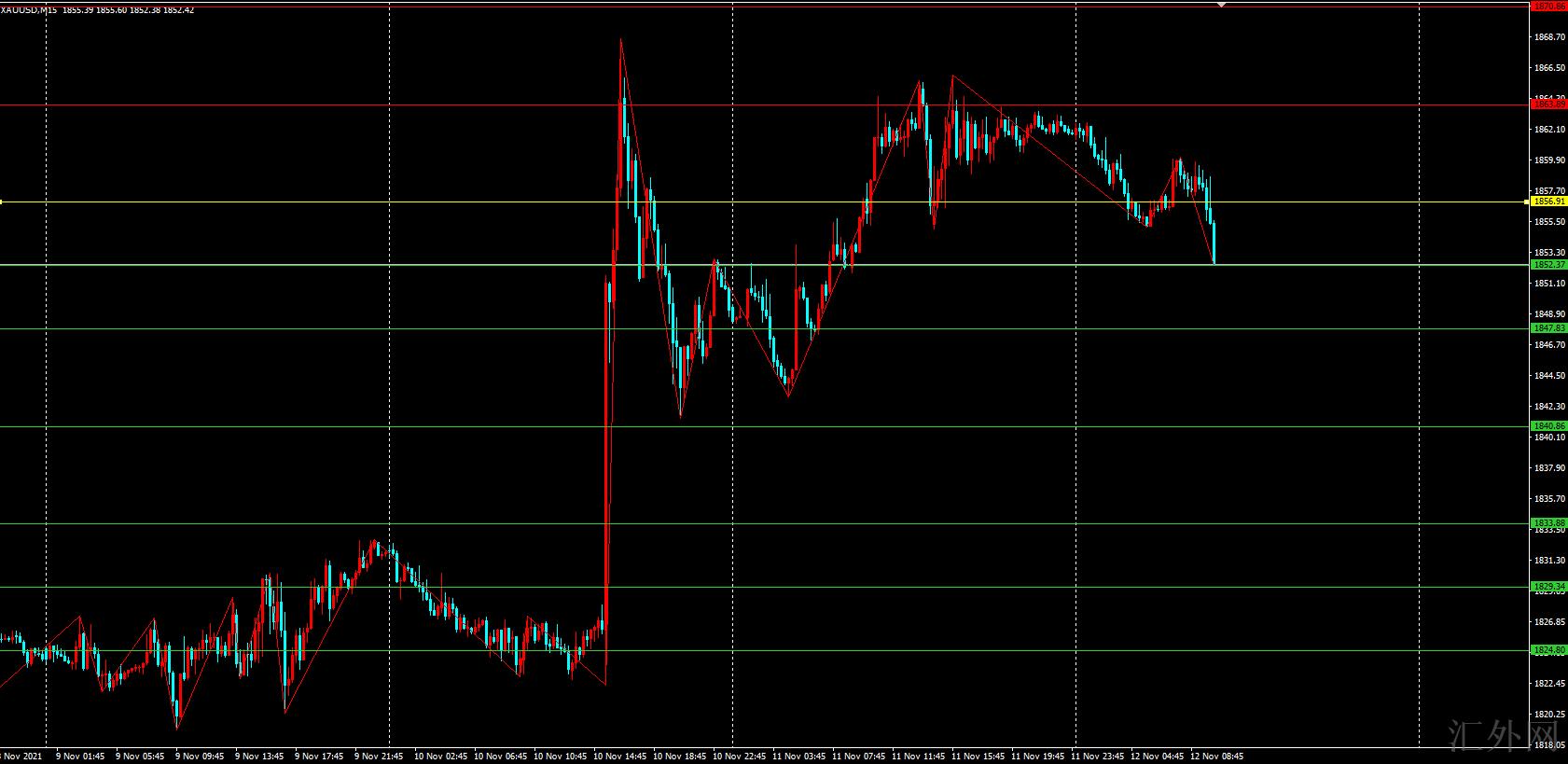Click the 10 Nov 10:45 time label
This screenshot has height=764, width=1568.
561,757
